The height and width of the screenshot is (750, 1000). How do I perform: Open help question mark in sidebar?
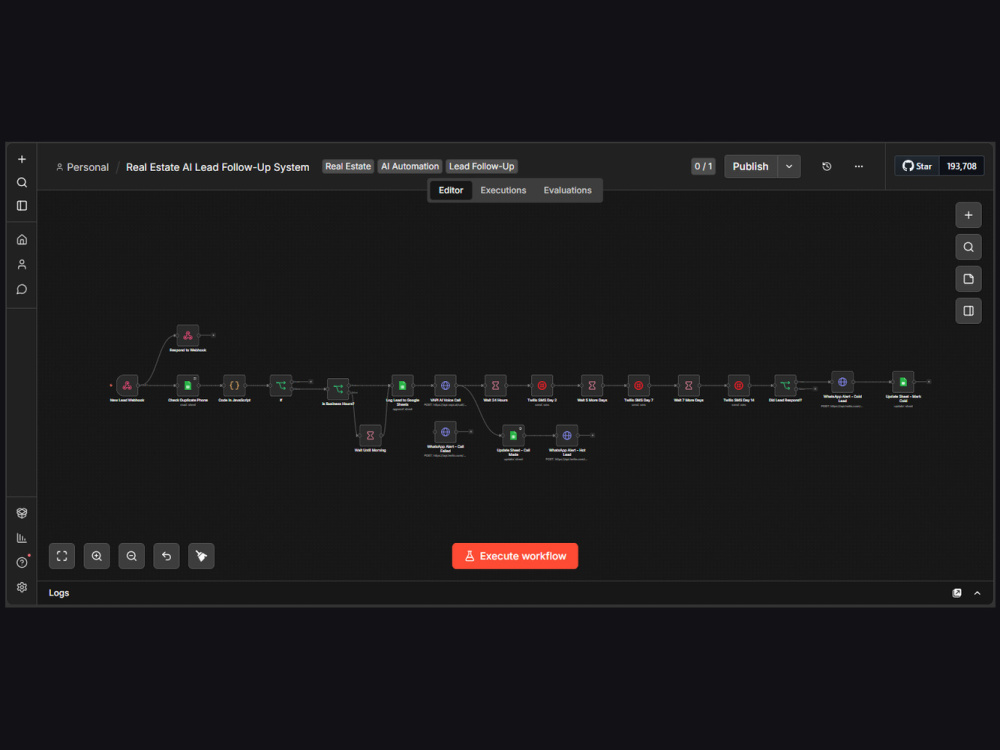[22, 562]
